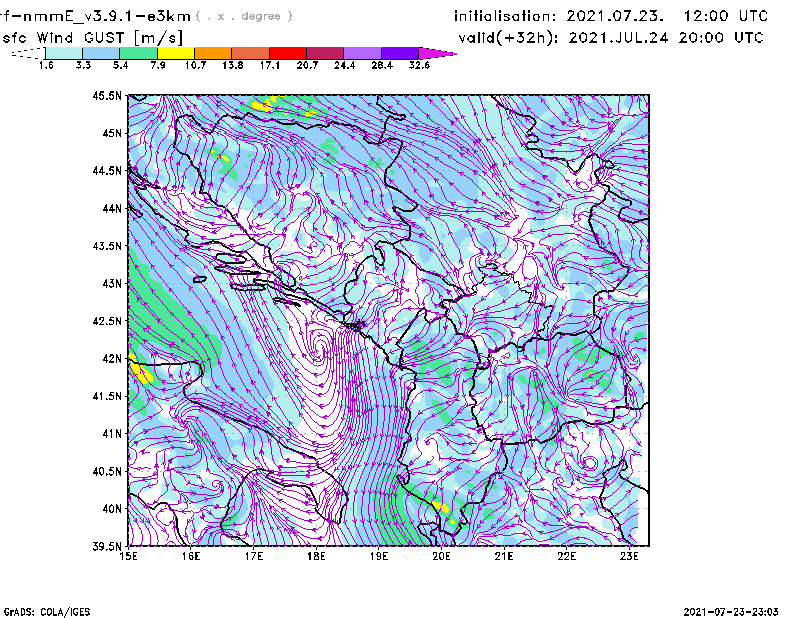Click the '39.5N' latitude label
The width and height of the screenshot is (800, 618).
[107, 547]
